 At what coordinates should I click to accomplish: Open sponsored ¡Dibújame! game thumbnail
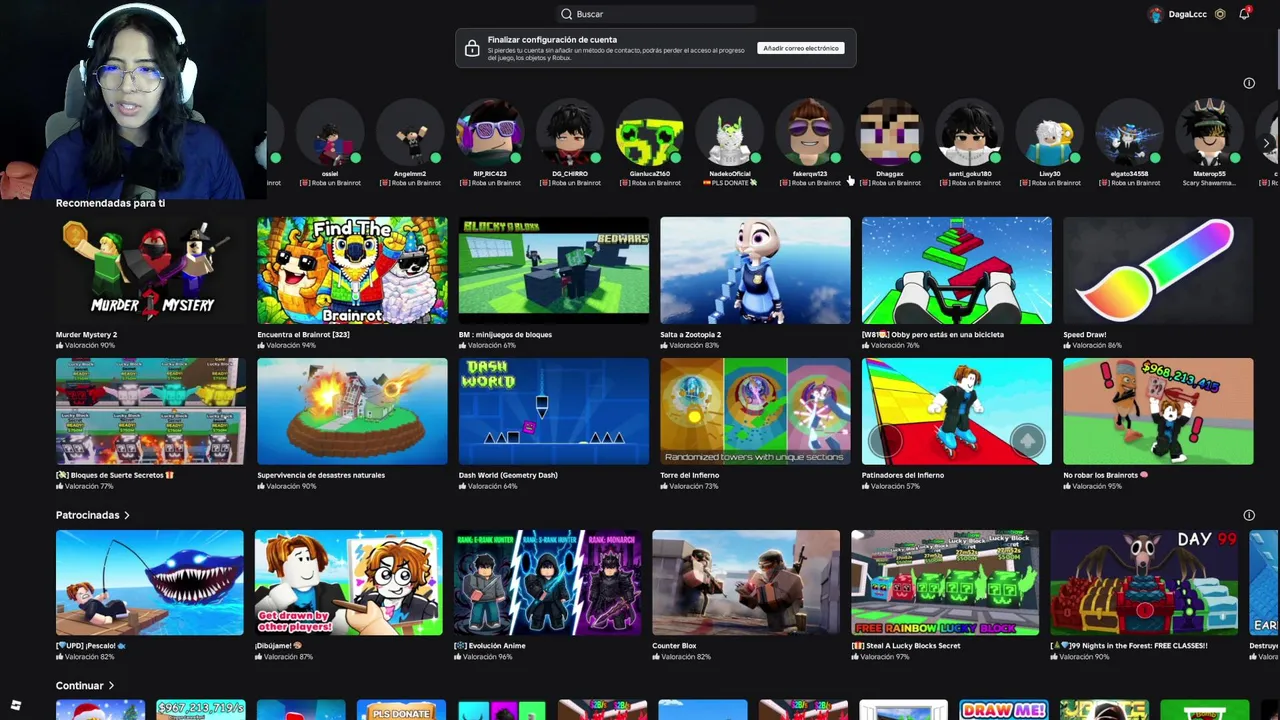(348, 583)
